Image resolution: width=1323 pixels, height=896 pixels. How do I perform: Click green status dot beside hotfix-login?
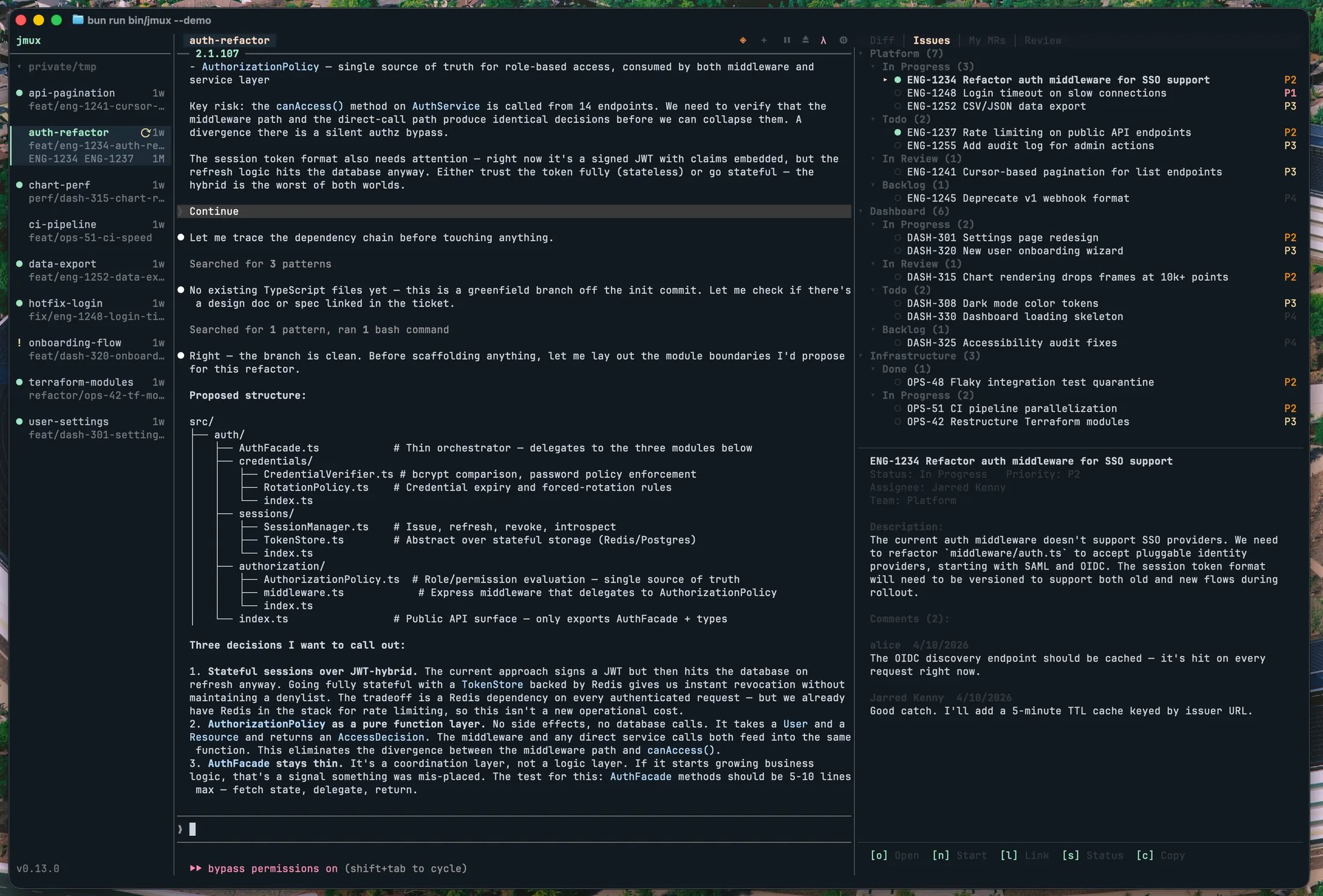pyautogui.click(x=19, y=303)
